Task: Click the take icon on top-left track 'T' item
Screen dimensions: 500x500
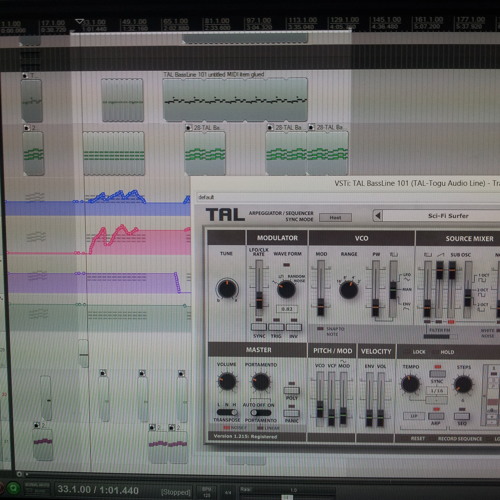Action: pyautogui.click(x=25, y=75)
